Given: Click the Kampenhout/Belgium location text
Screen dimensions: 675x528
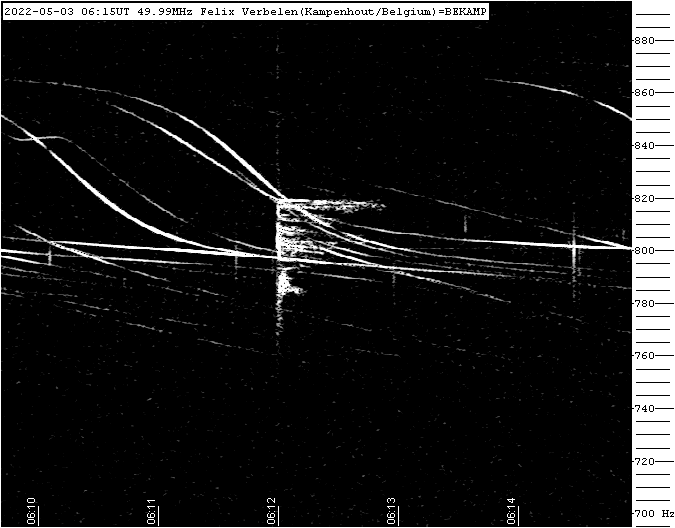Looking at the screenshot, I should [x=367, y=12].
